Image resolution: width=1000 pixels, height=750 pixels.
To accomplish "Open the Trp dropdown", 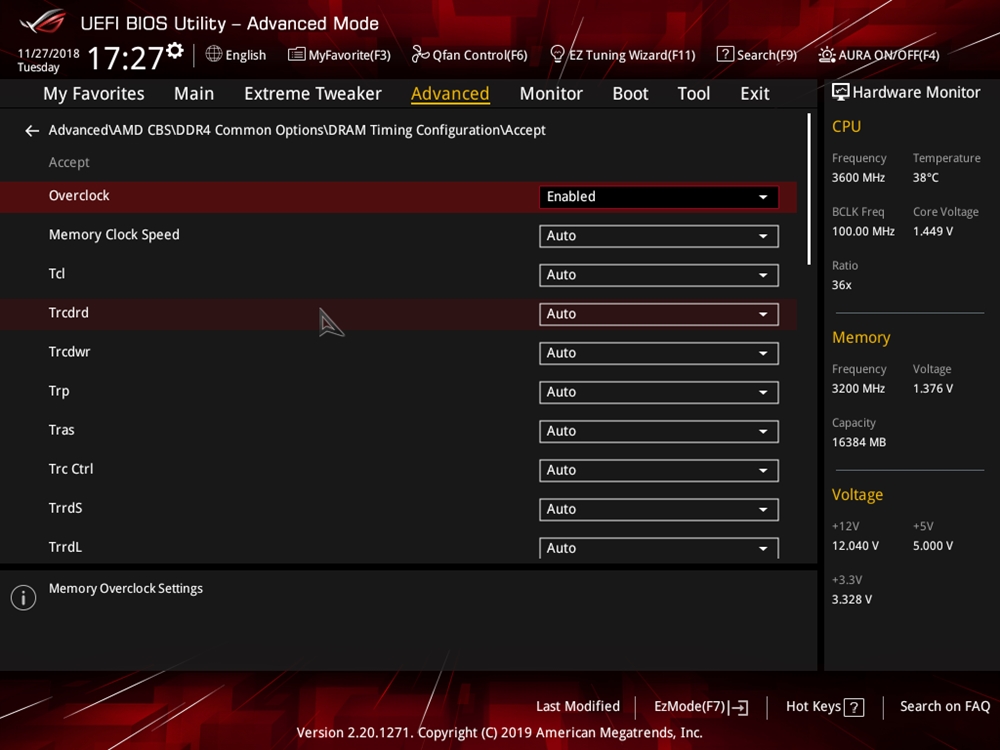I will pyautogui.click(x=659, y=392).
